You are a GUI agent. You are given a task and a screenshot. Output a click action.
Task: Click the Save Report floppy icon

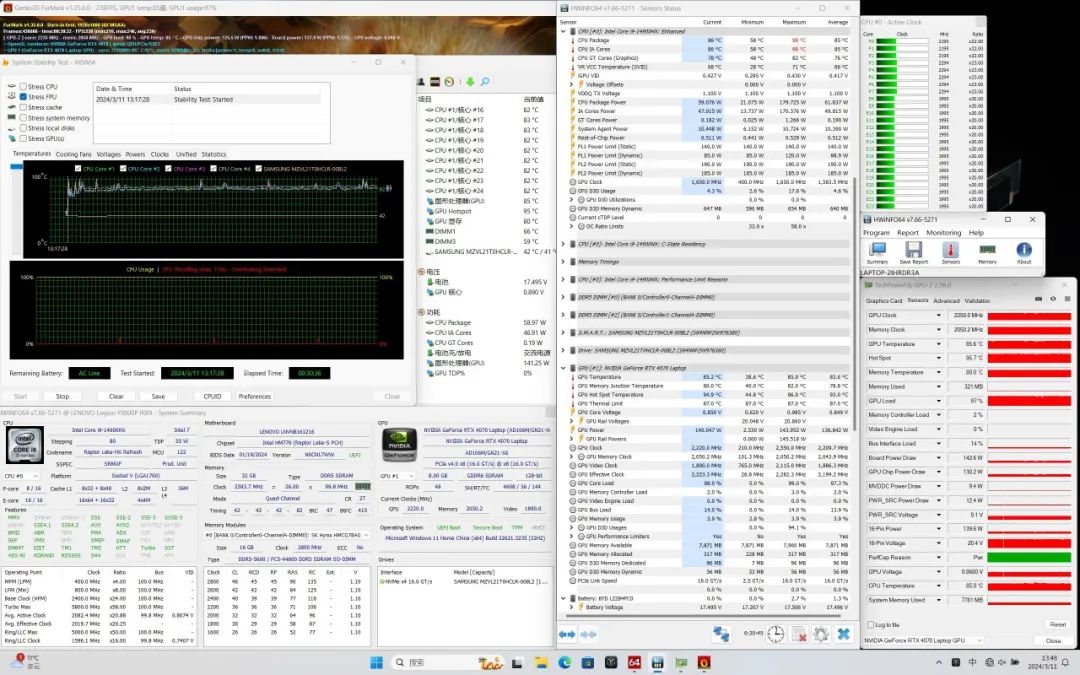[x=913, y=250]
